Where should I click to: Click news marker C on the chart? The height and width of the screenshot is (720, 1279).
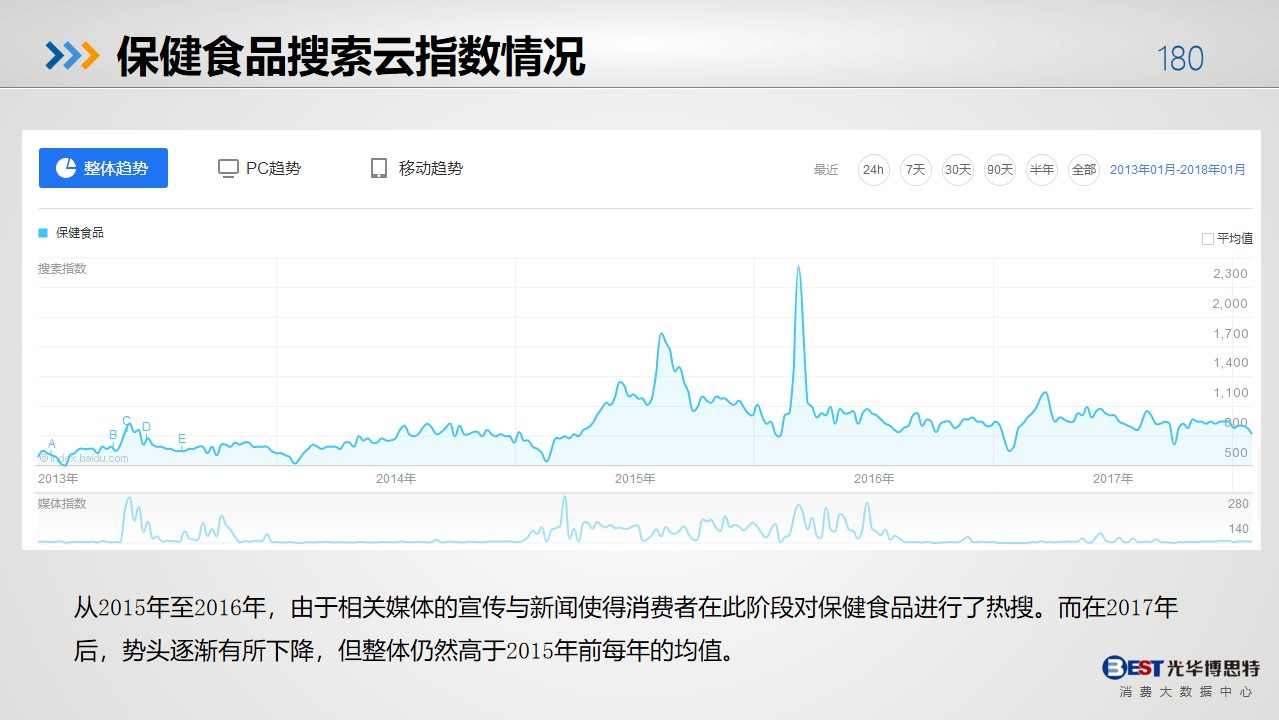tap(127, 421)
